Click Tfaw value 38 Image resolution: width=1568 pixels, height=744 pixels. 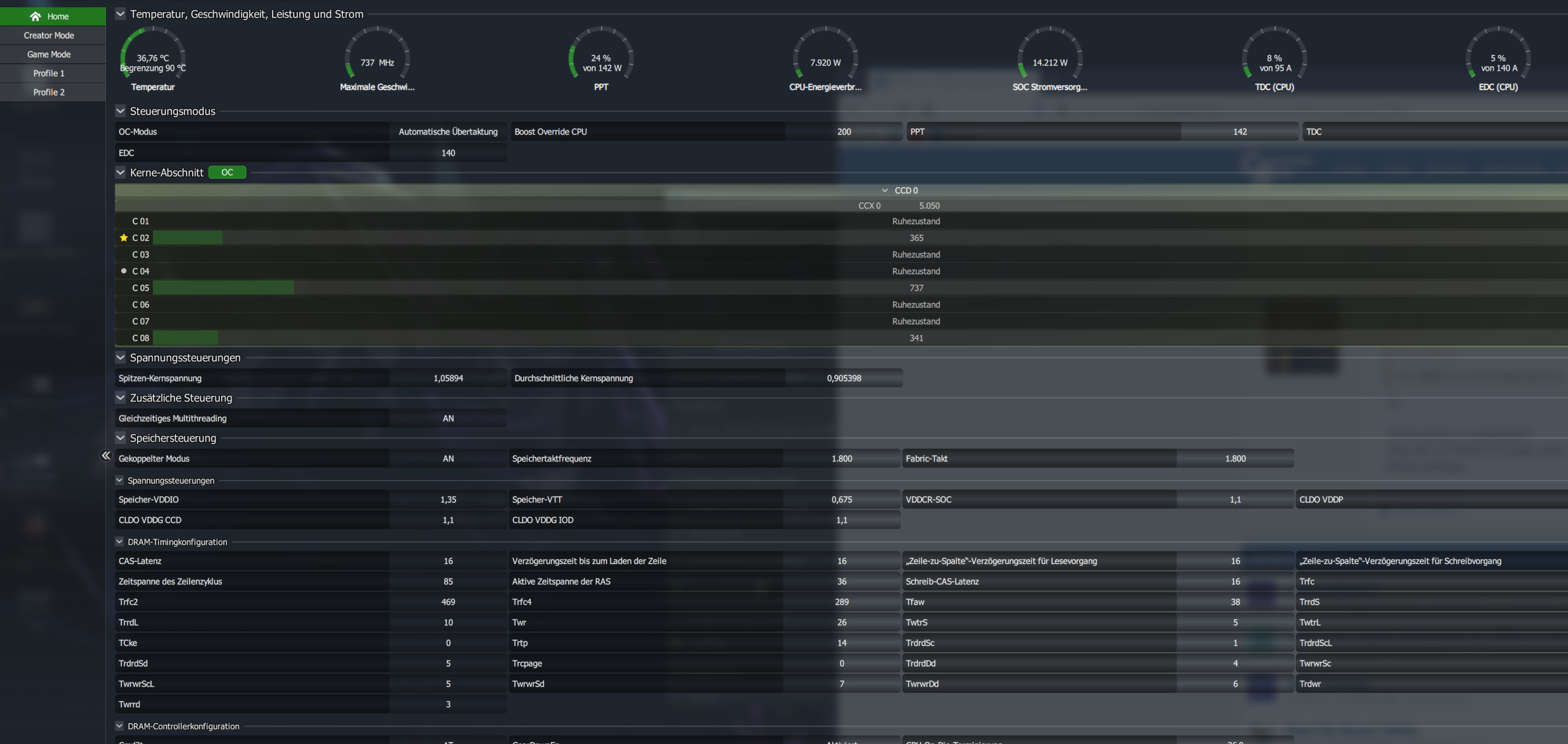point(1235,602)
